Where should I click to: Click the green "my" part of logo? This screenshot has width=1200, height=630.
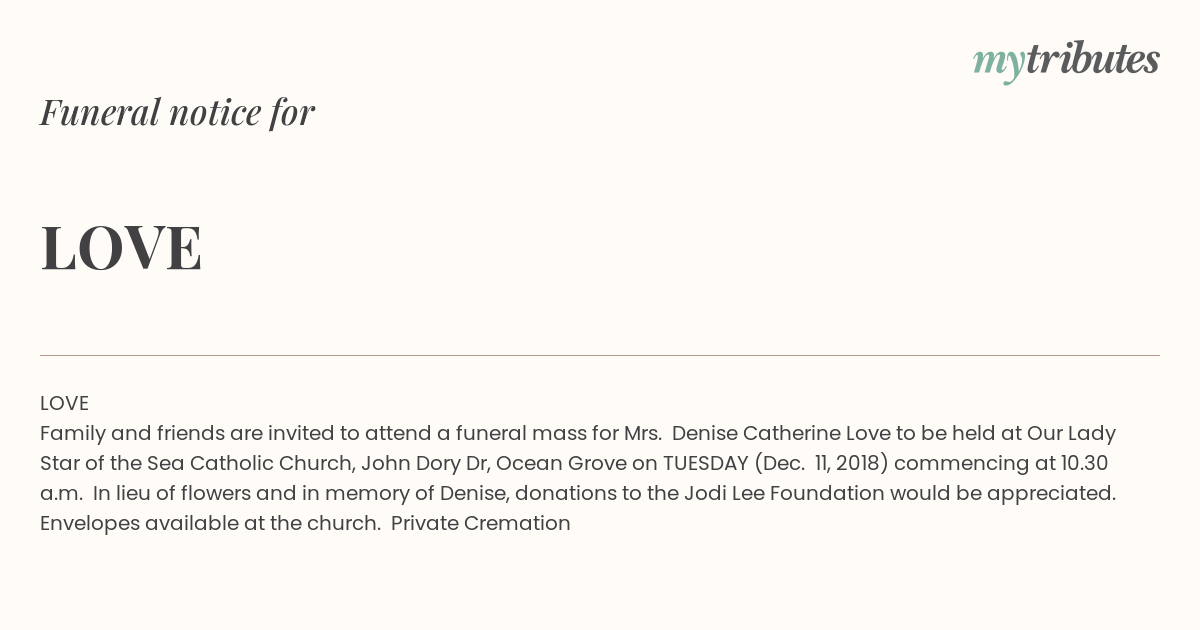(998, 64)
